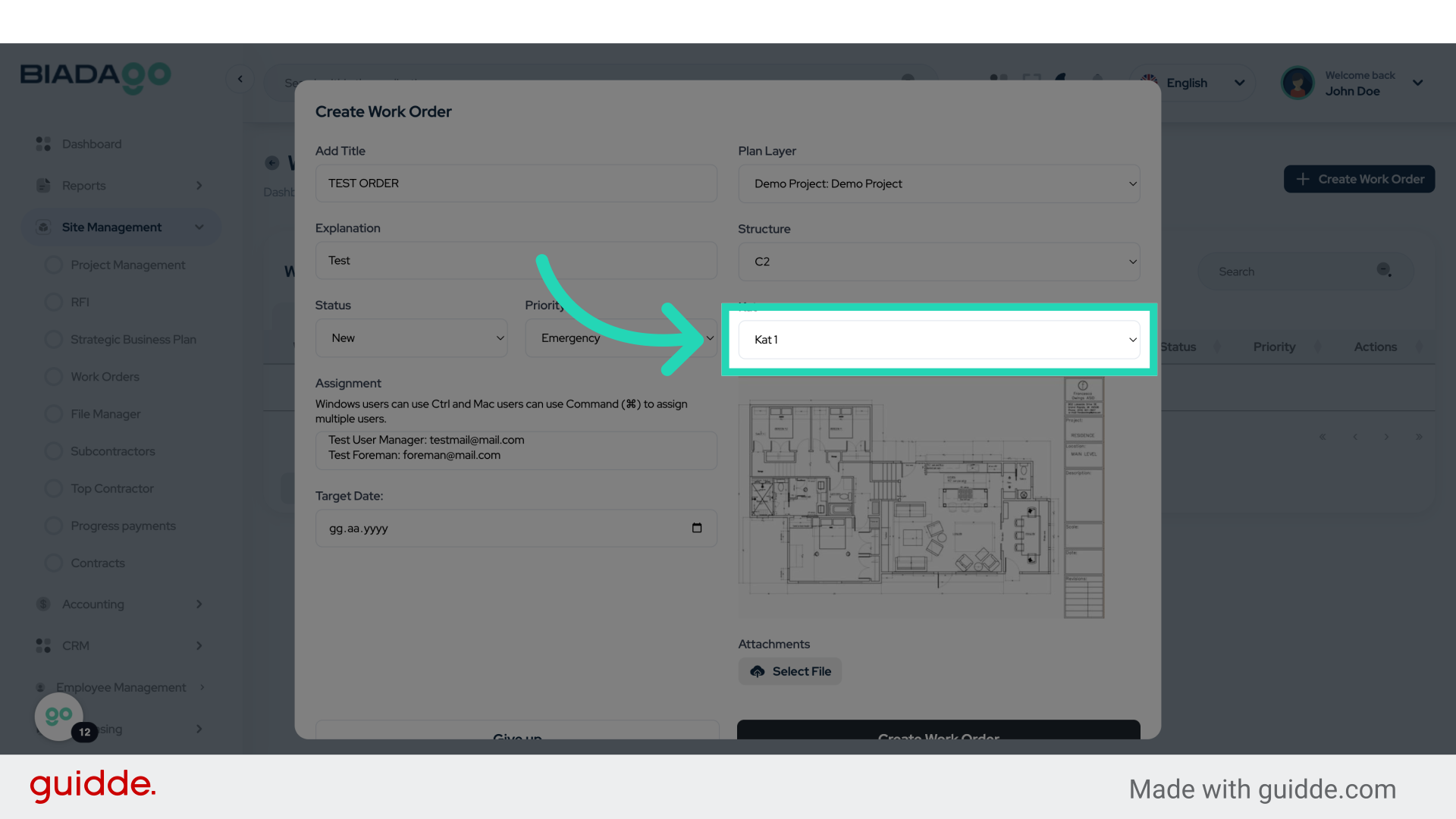Image resolution: width=1456 pixels, height=819 pixels.
Task: Click the cloud upload Select File icon
Action: (757, 671)
